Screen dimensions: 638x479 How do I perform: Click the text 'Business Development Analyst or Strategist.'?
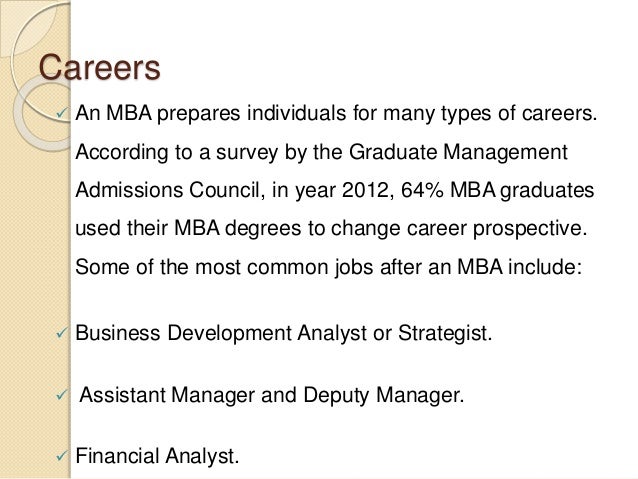[284, 333]
